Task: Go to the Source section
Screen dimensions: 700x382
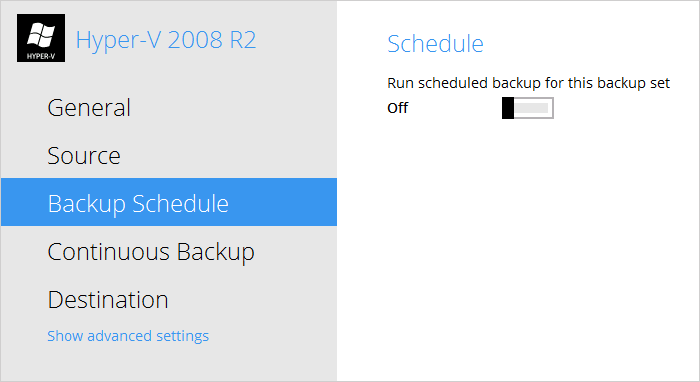Action: click(84, 155)
